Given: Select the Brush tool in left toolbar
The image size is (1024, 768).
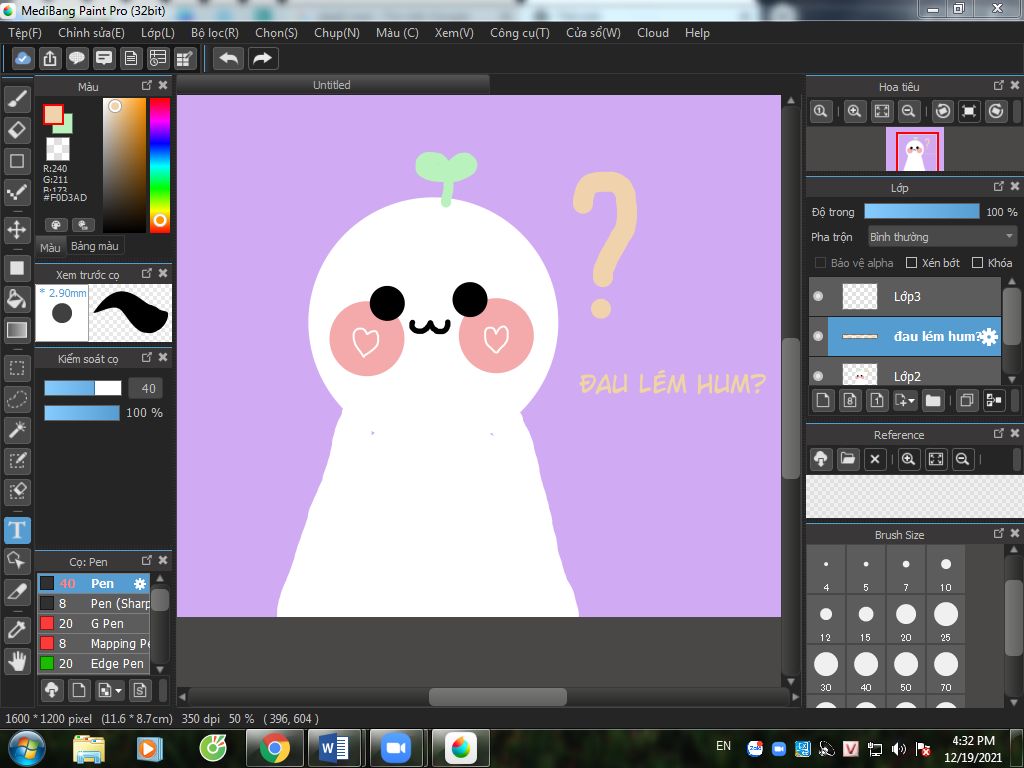Looking at the screenshot, I should click(x=17, y=99).
